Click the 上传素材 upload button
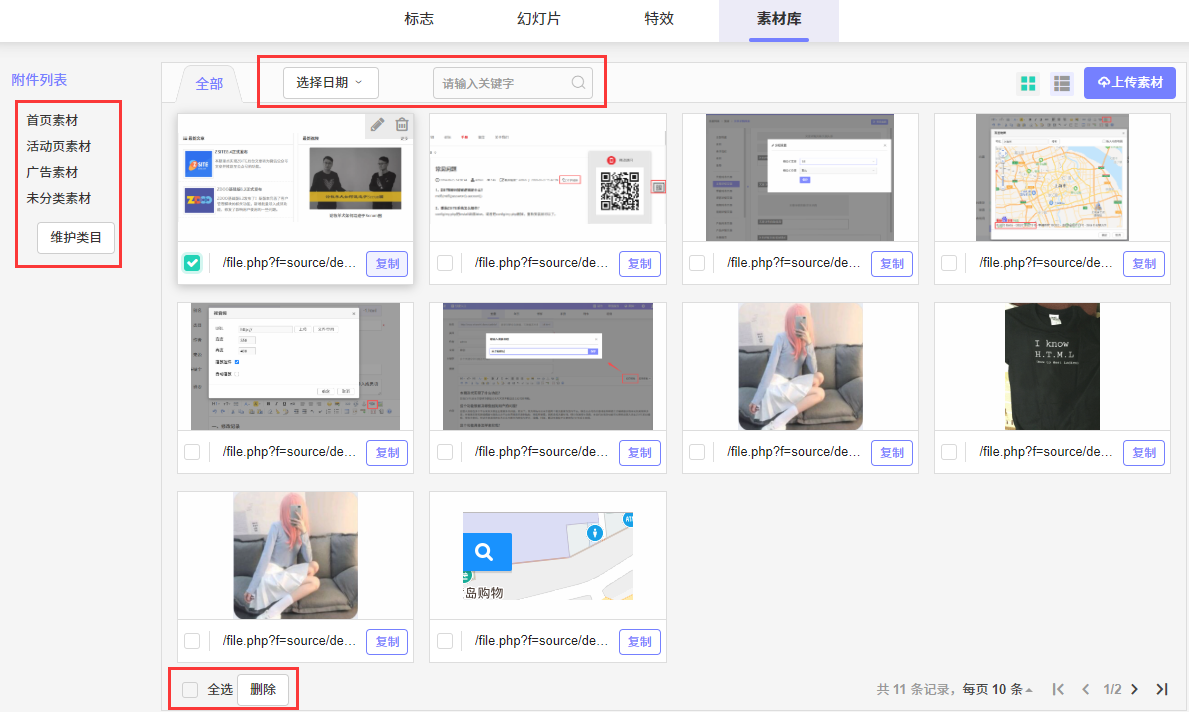The height and width of the screenshot is (712, 1189). coord(1129,83)
